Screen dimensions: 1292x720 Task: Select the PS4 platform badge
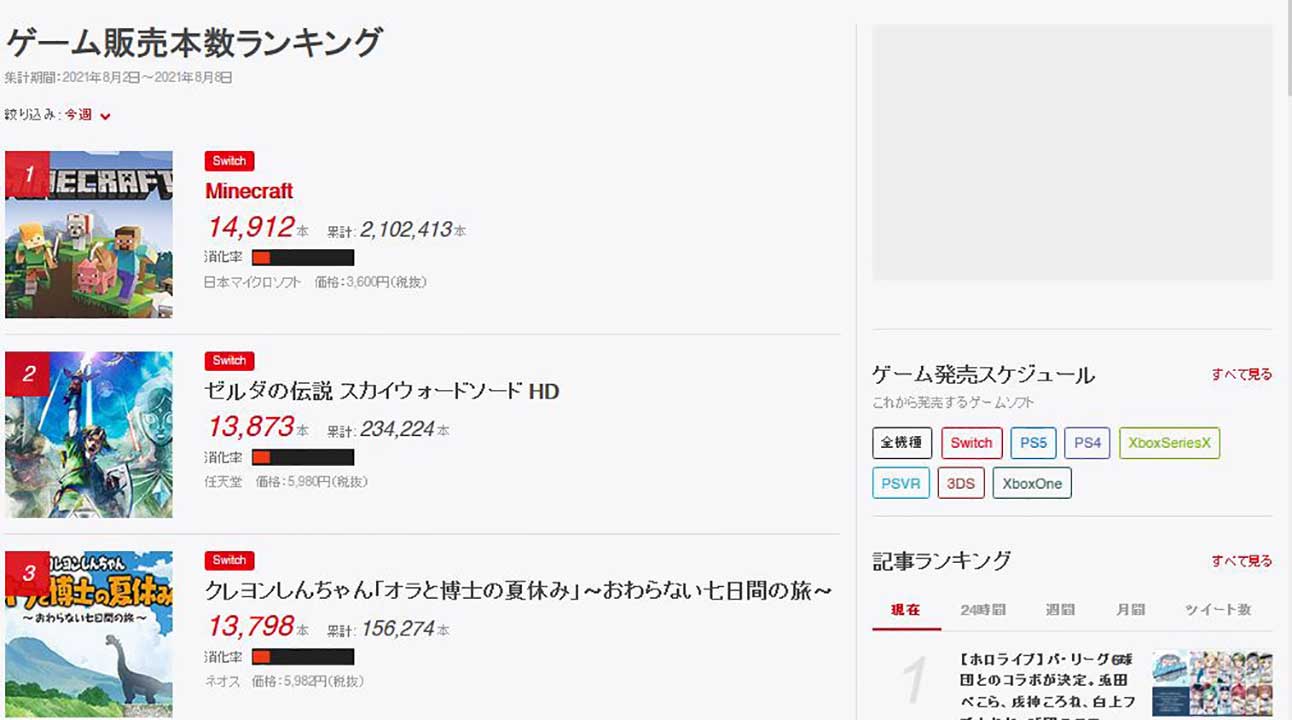[x=1086, y=443]
